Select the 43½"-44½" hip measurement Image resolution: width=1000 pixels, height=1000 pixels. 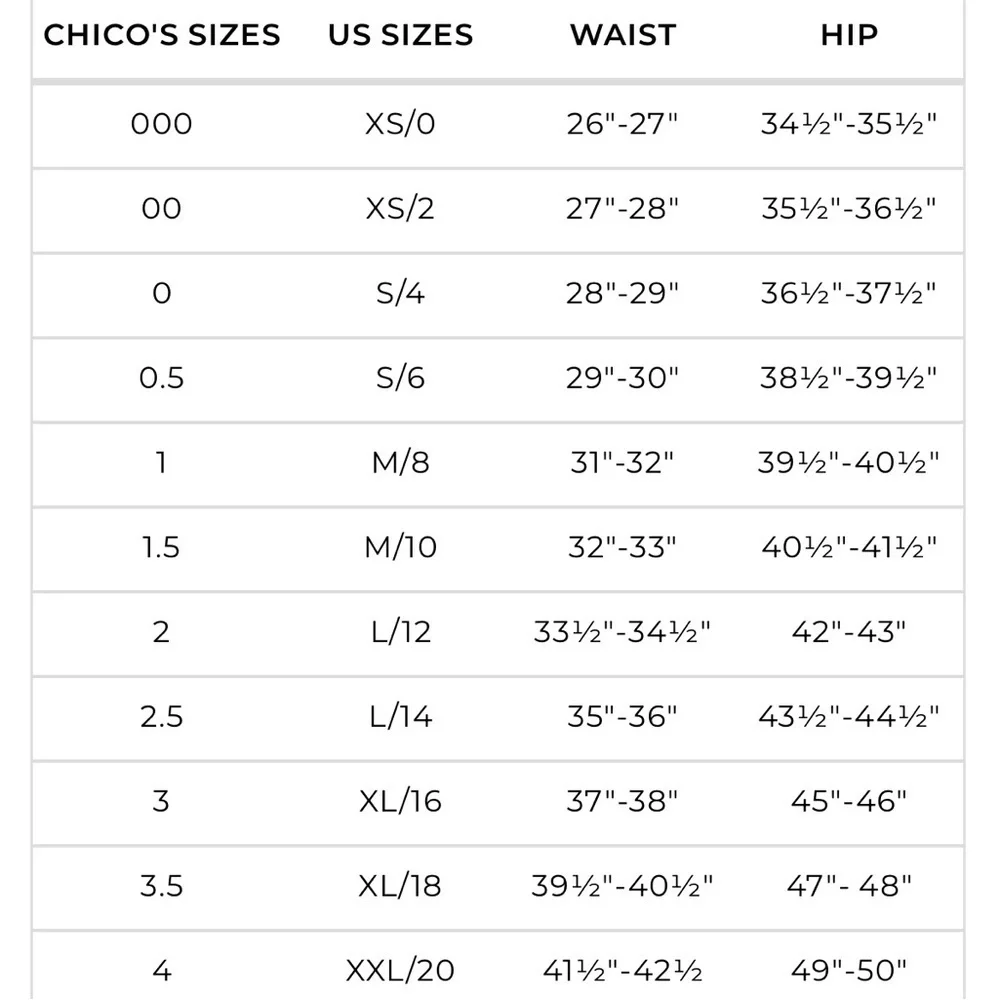click(849, 717)
